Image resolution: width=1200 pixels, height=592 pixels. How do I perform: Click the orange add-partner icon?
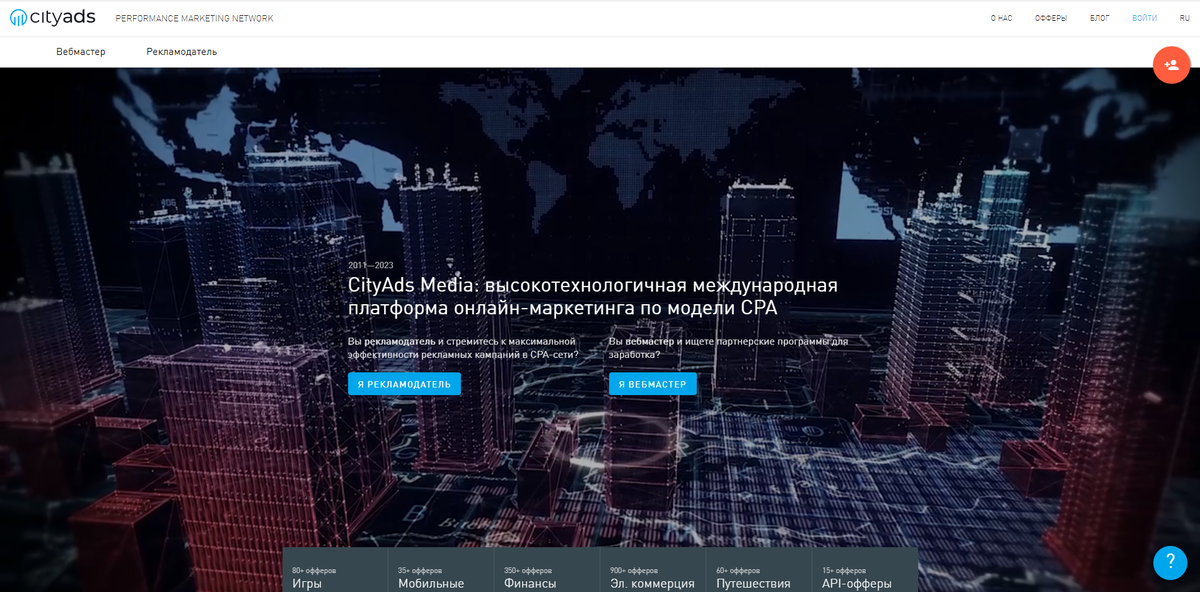pos(1171,64)
